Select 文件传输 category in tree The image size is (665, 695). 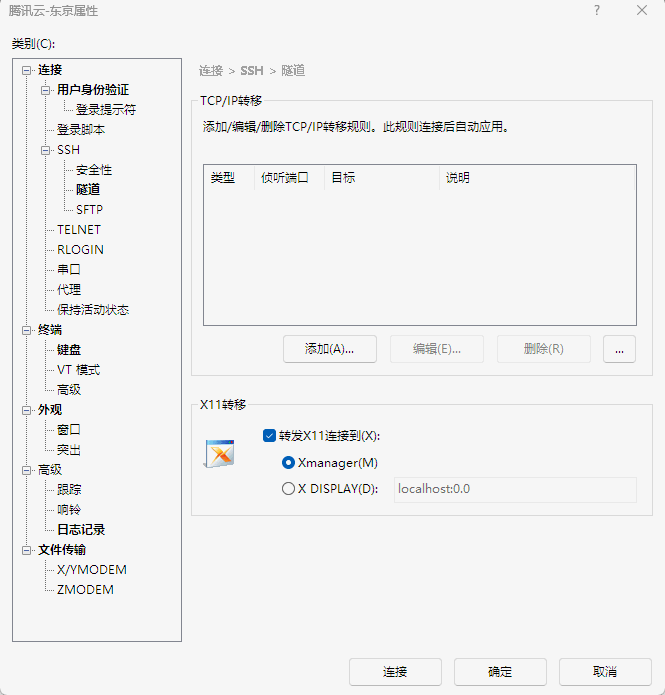[62, 550]
